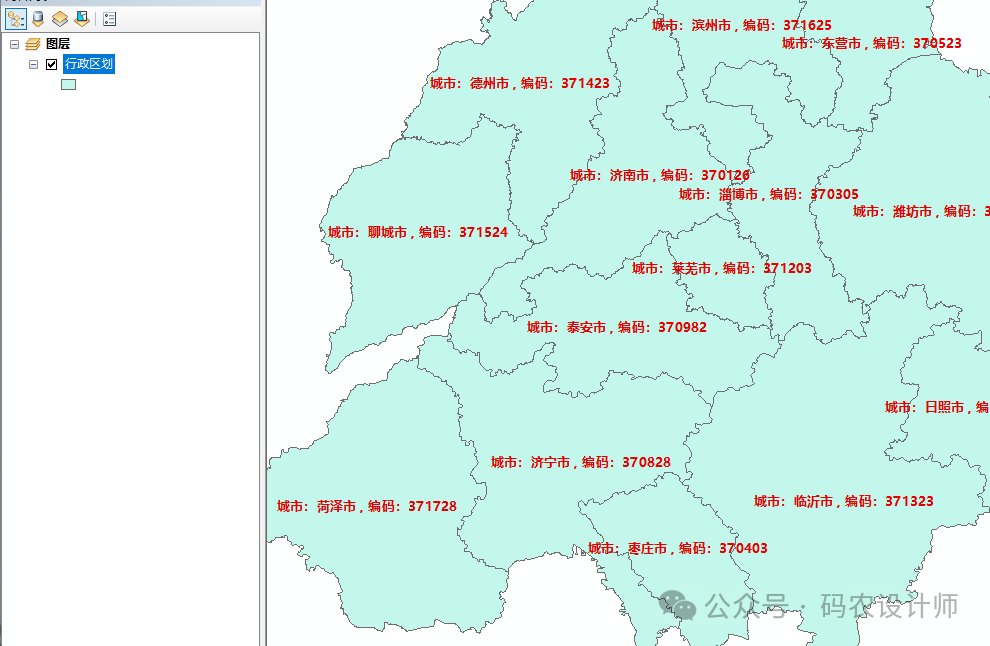Image resolution: width=990 pixels, height=646 pixels.
Task: Click the 临沂市 371323 map label
Action: [x=843, y=501]
